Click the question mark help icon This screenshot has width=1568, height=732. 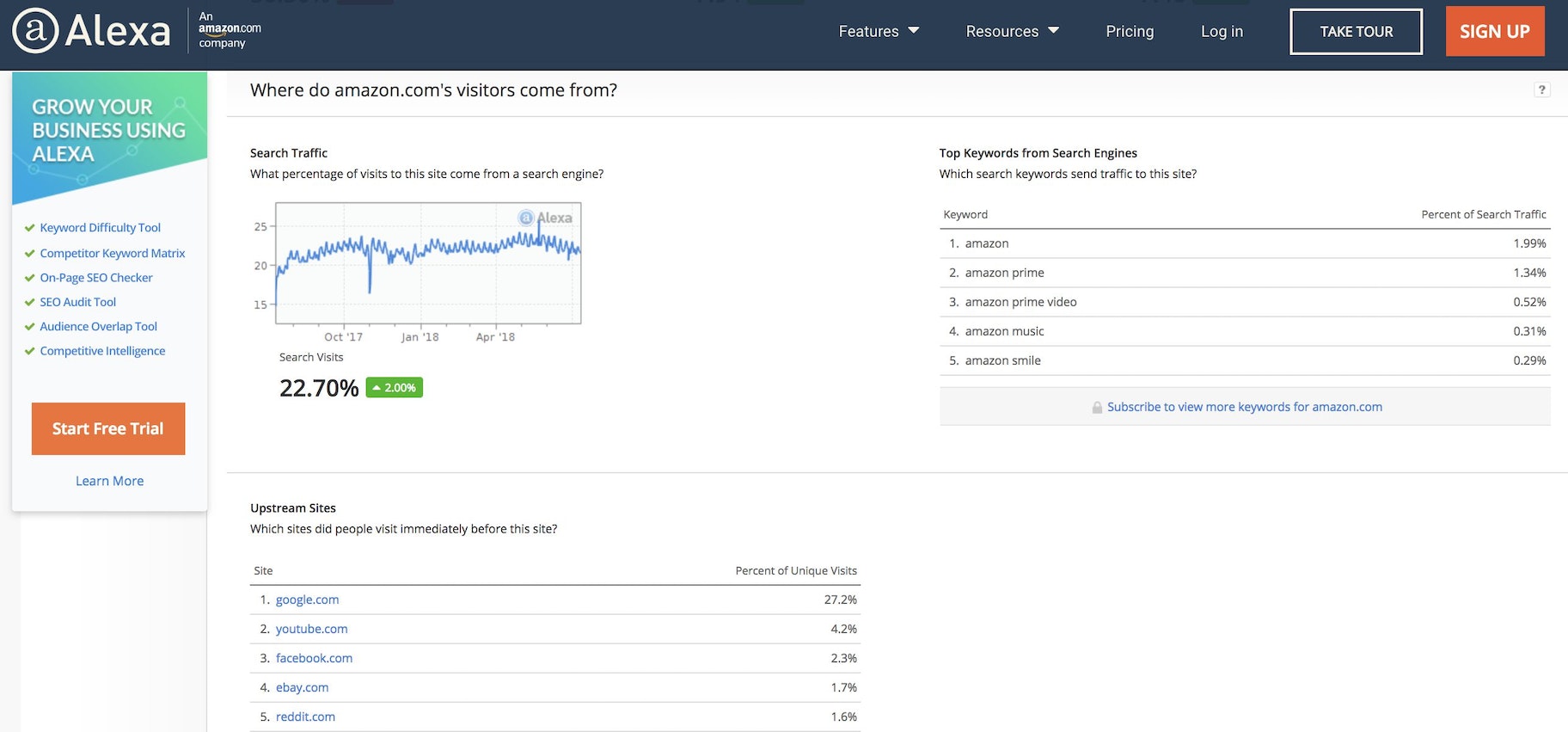click(1541, 89)
